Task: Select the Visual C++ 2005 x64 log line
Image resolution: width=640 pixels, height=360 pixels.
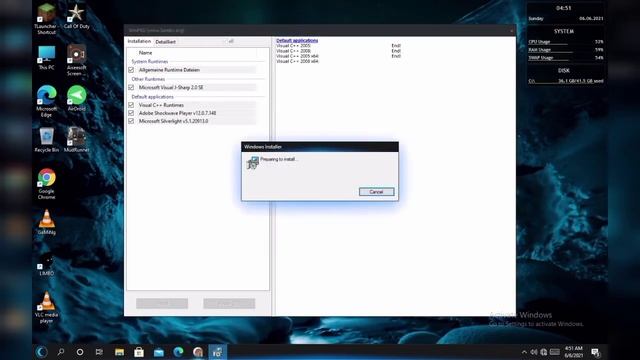Action: [298, 56]
